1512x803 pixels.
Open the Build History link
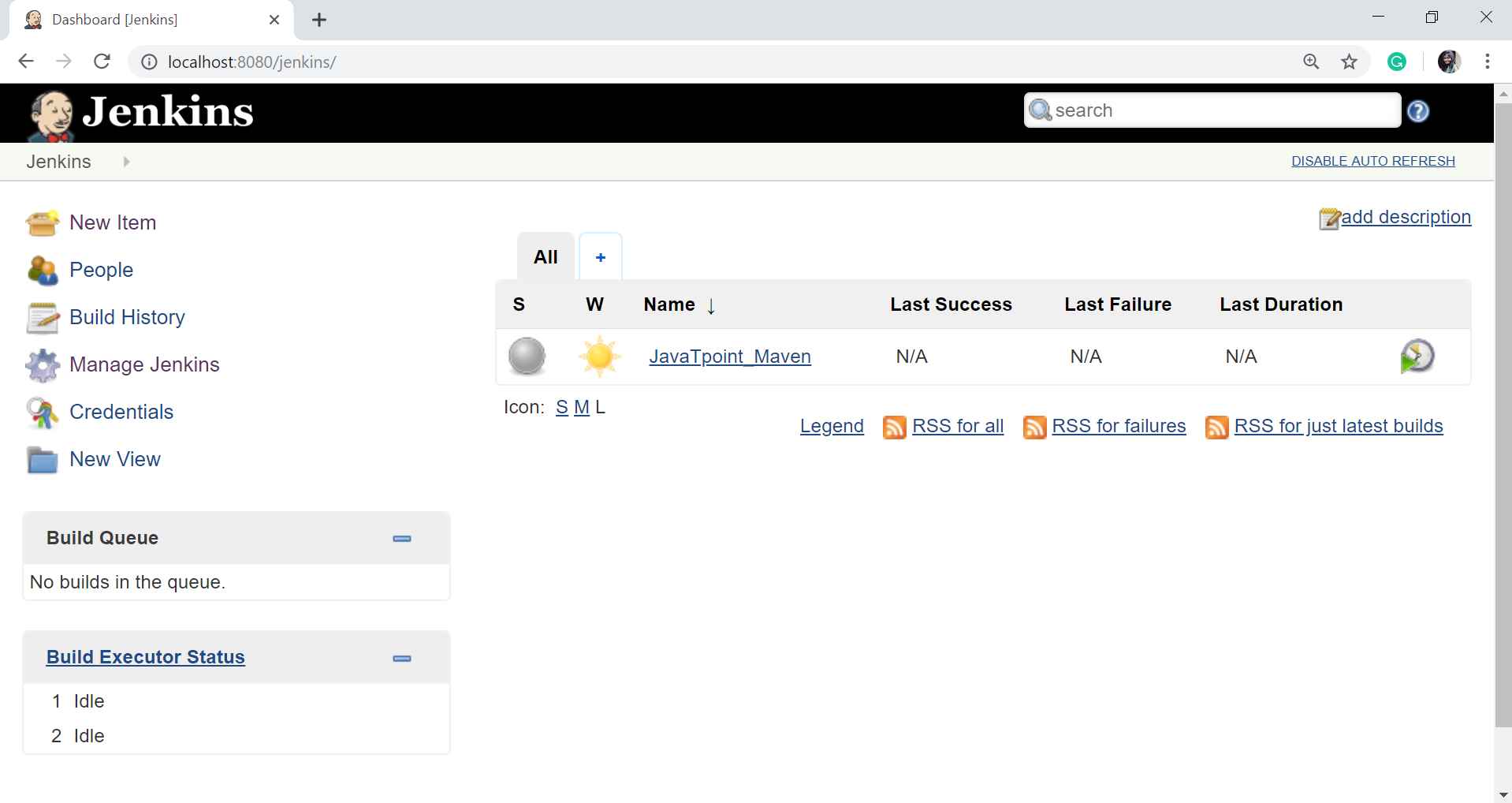tap(127, 317)
